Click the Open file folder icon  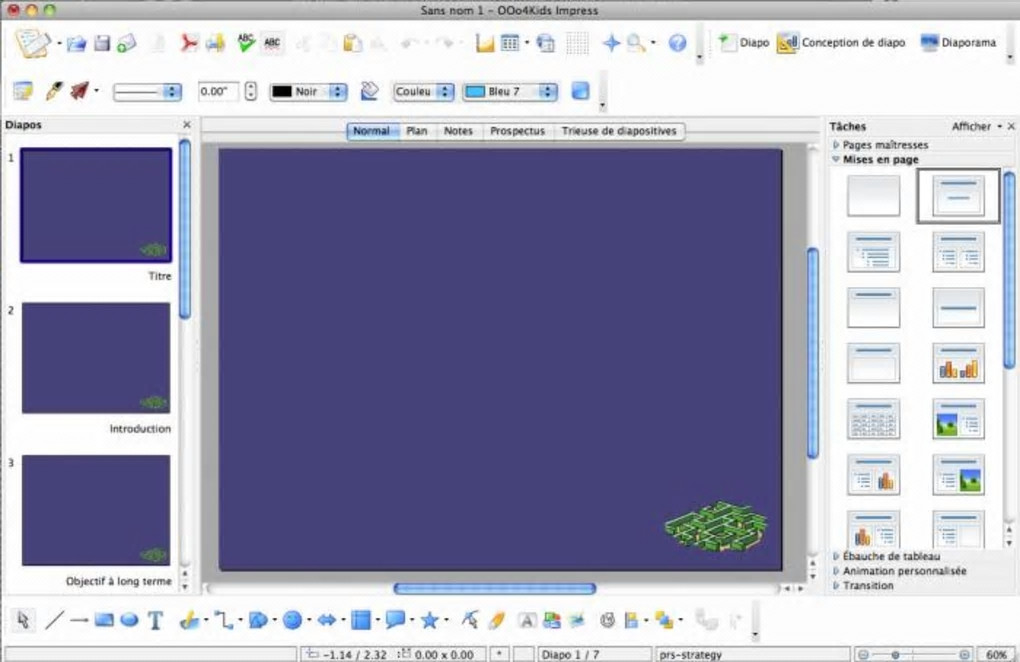pos(76,44)
